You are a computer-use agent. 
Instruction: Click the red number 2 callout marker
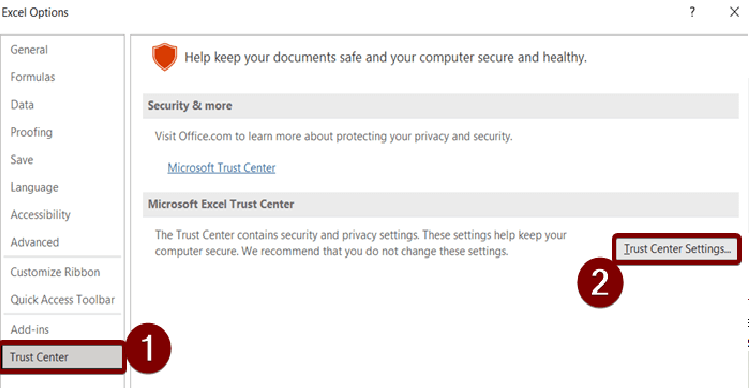(600, 284)
